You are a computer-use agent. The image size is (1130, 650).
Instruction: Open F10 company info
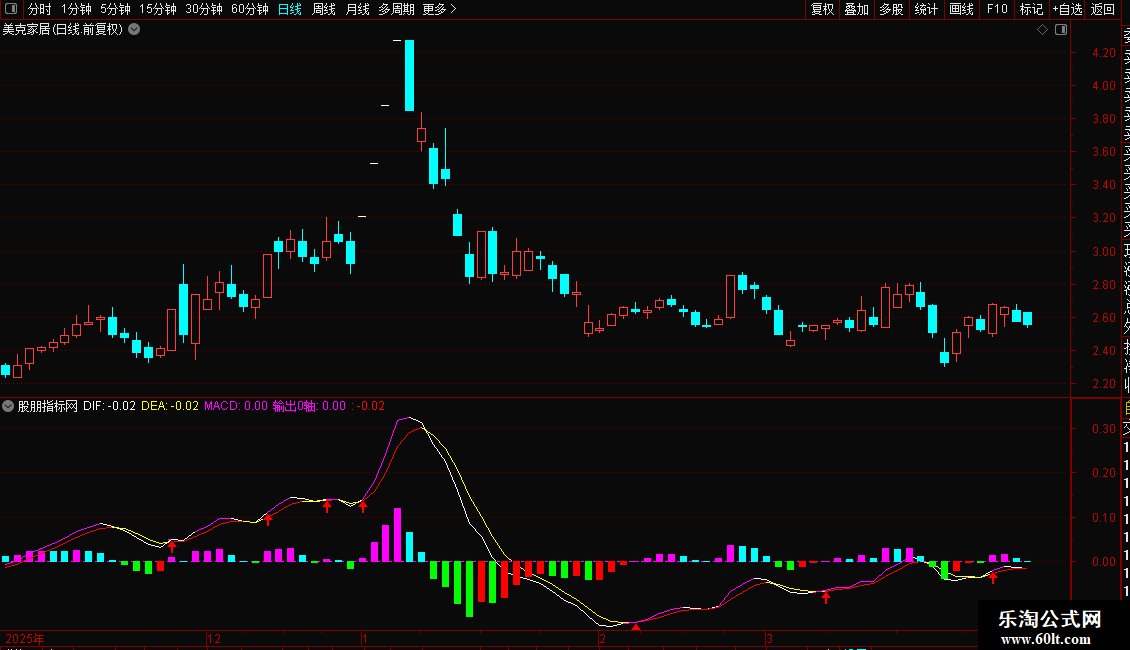(x=997, y=9)
